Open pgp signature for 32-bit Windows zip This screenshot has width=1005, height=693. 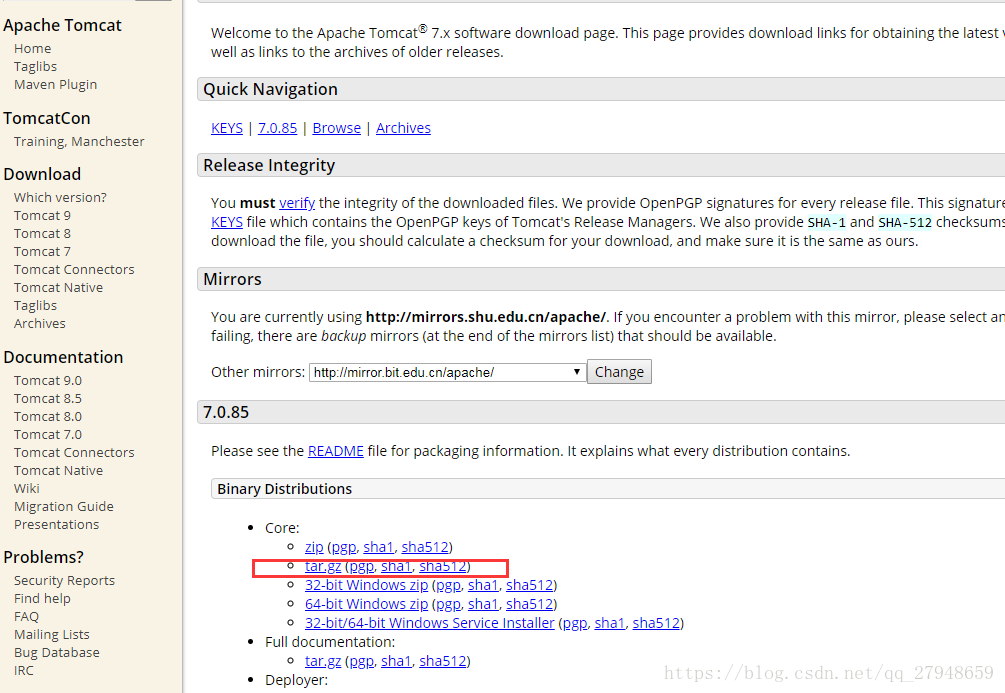449,585
